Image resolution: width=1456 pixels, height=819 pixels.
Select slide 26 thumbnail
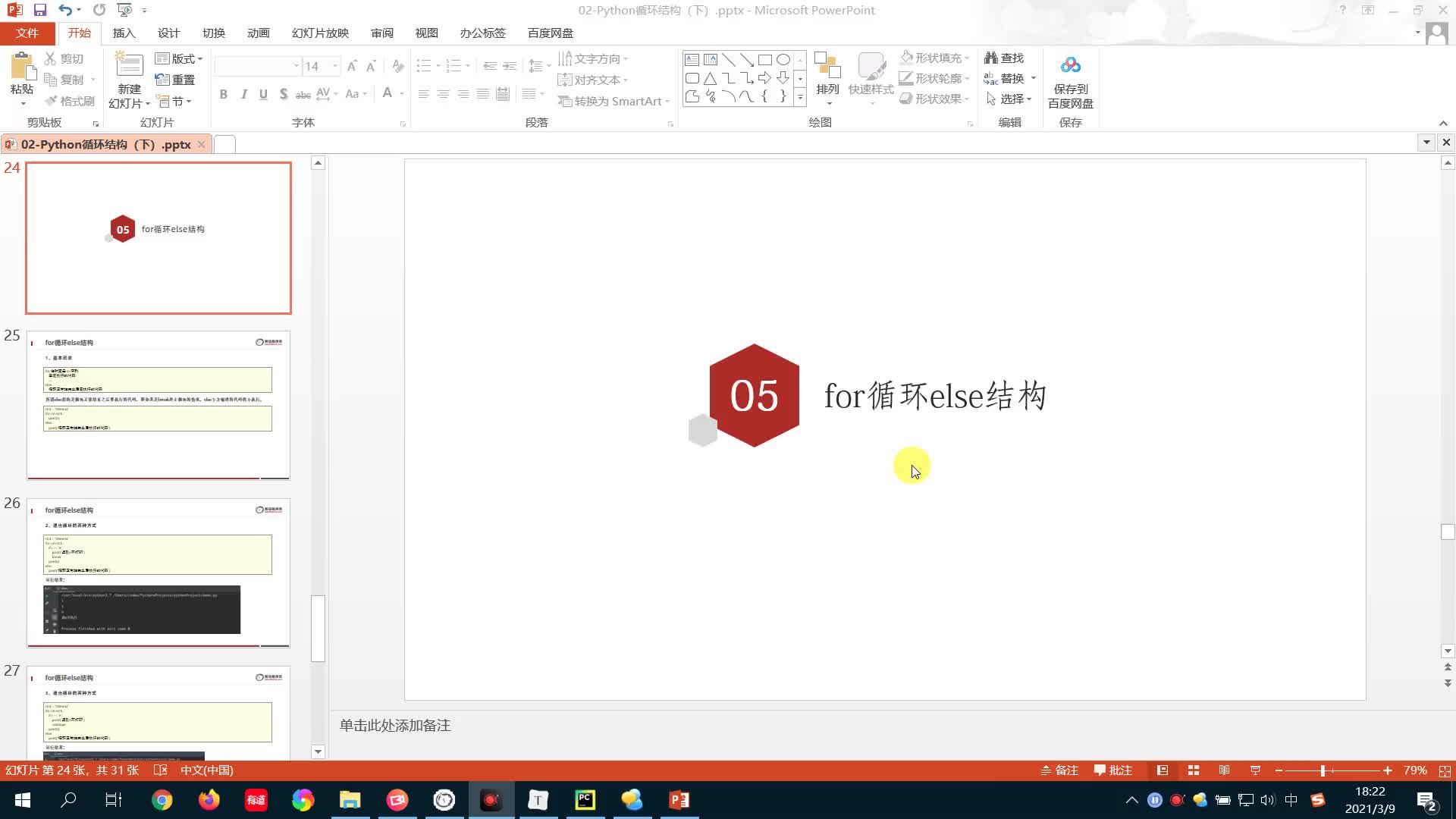coord(158,573)
